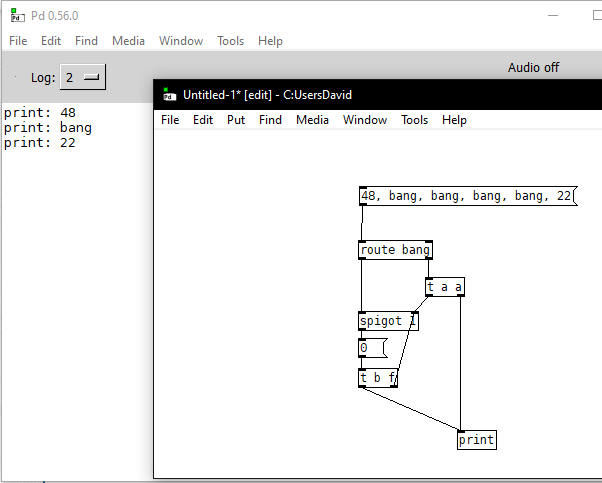Select the t a a trigger object
This screenshot has width=602, height=483.
[445, 287]
